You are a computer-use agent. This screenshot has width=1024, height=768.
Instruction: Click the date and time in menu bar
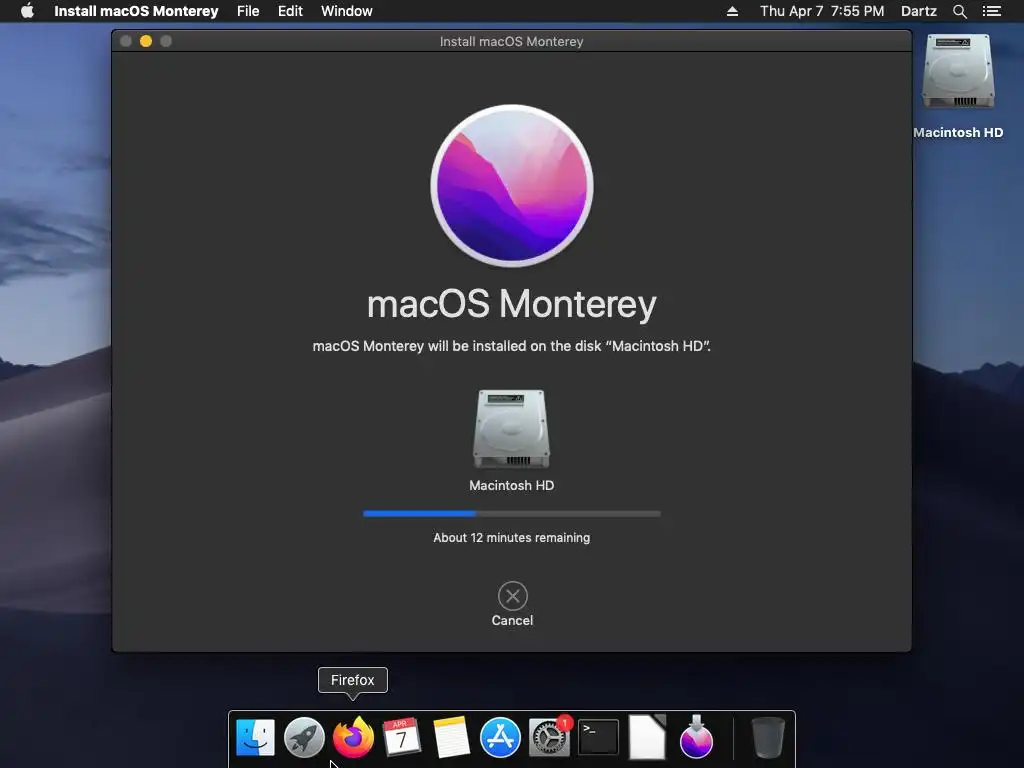pos(822,11)
